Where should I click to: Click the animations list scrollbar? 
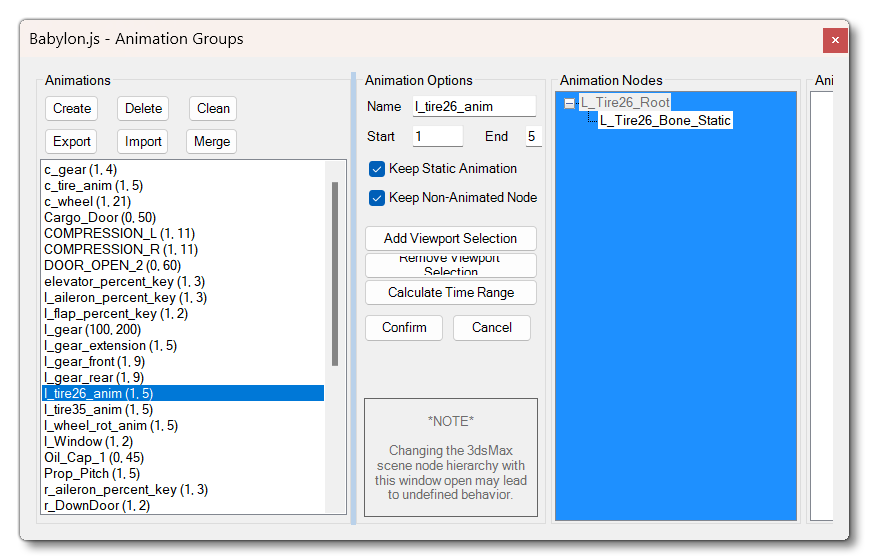[x=334, y=270]
